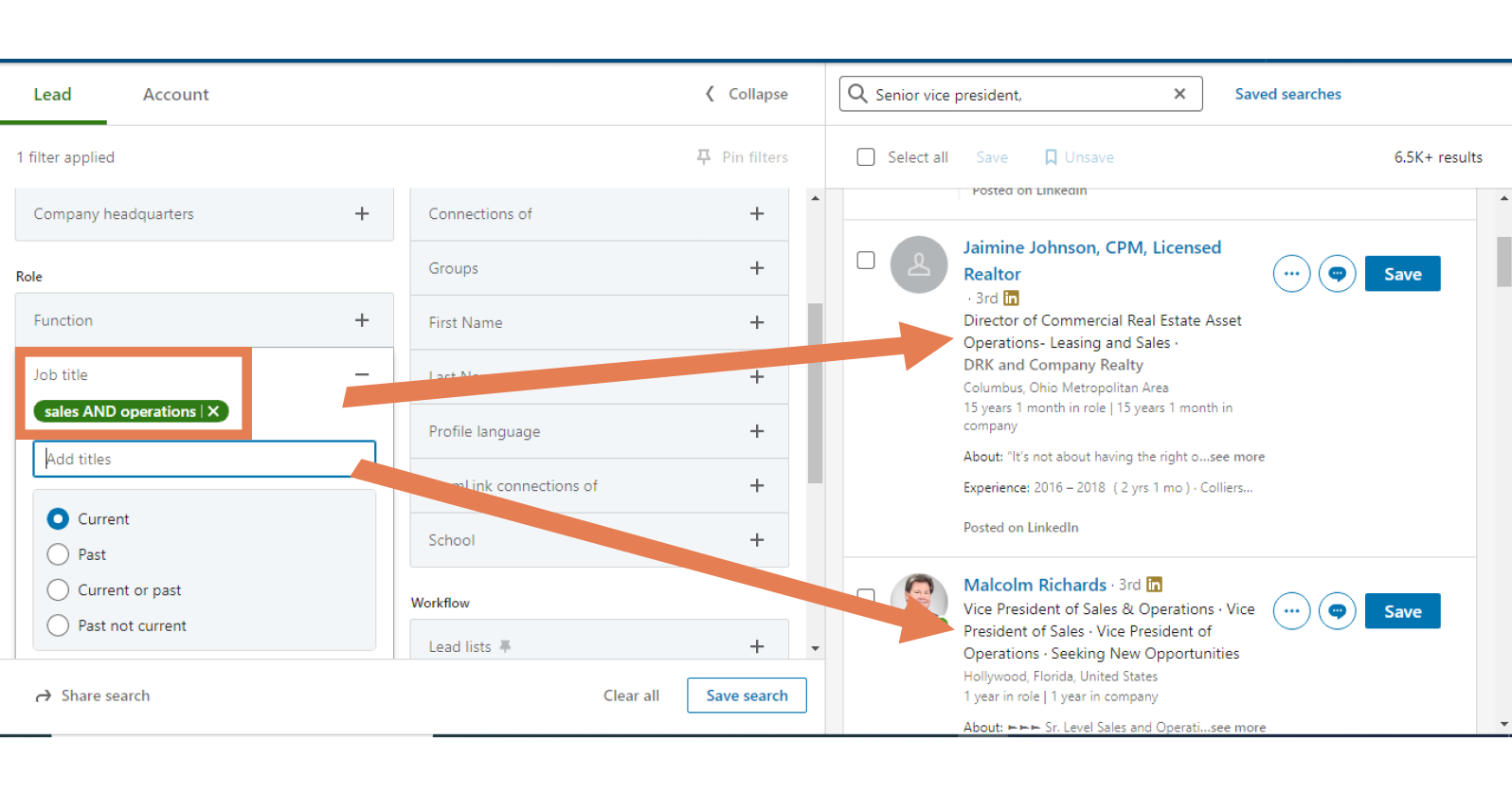Click the Collapse chevron icon
The height and width of the screenshot is (796, 1512).
click(710, 94)
